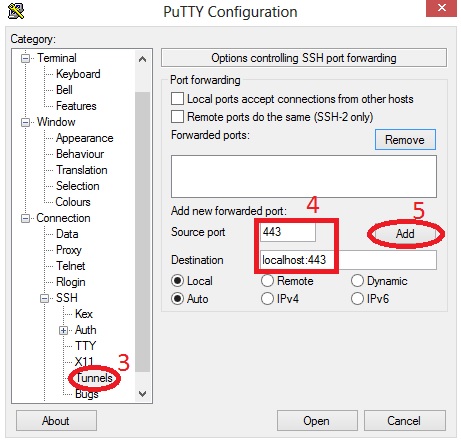461x443 pixels.
Task: Open the Colours category
Action: coord(73,202)
